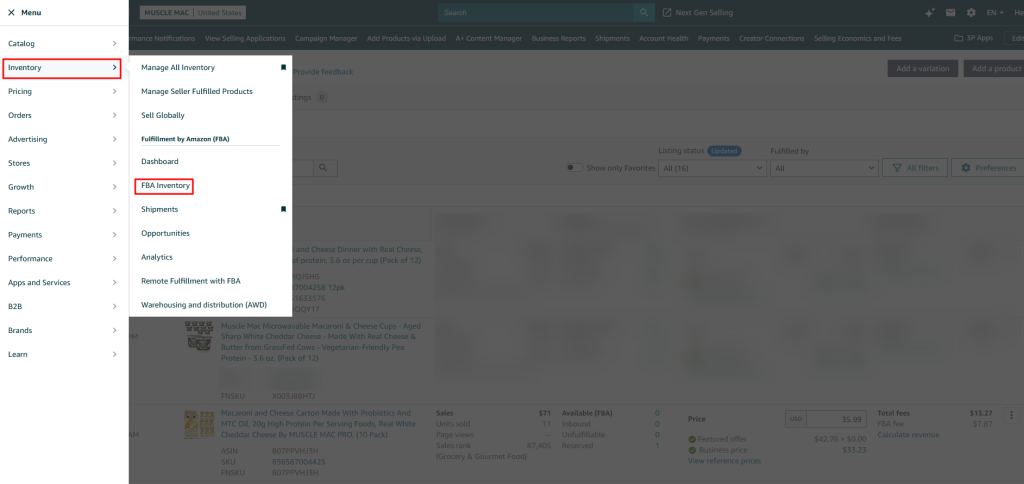
Task: Click the SKU 856587004425 link
Action: [298, 462]
